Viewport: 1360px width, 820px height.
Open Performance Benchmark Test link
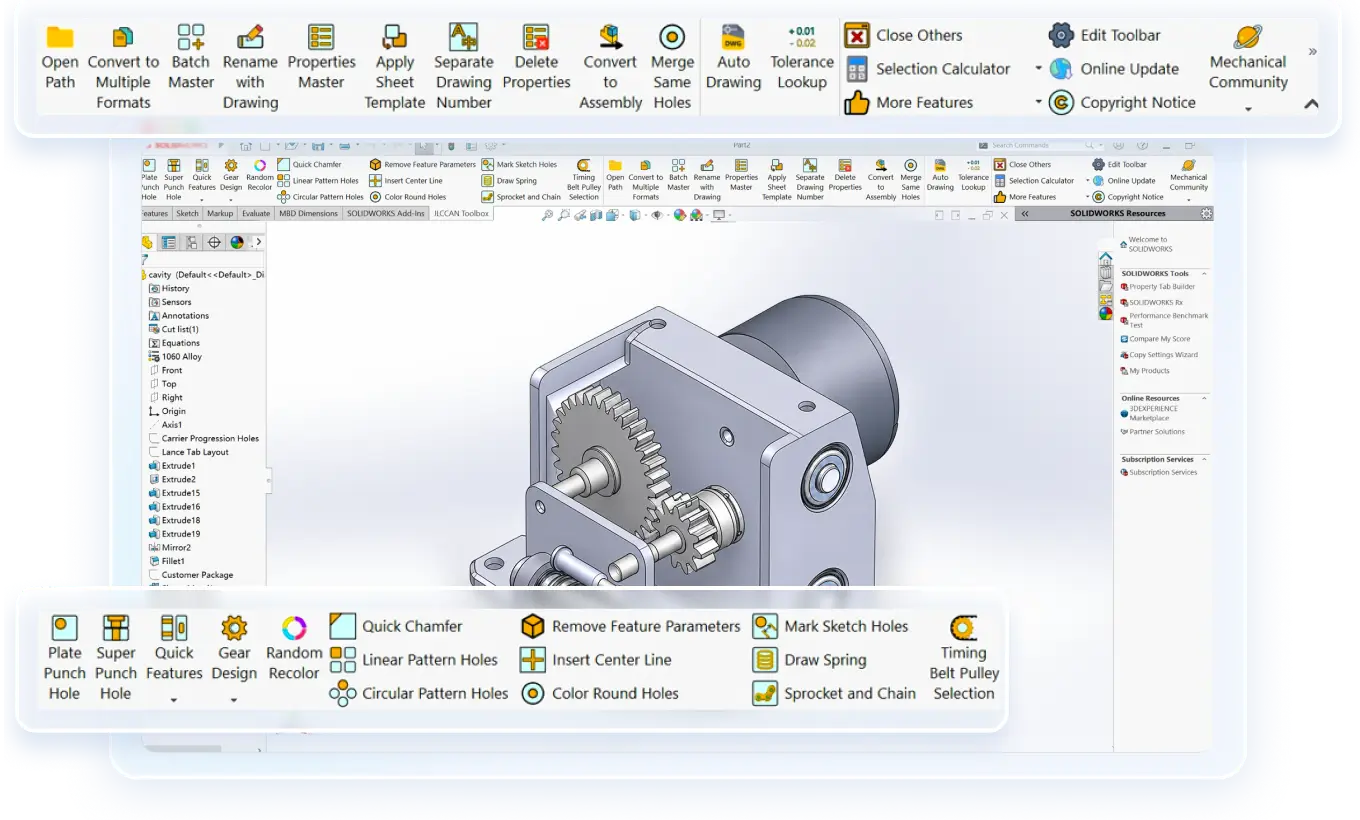coord(1168,320)
